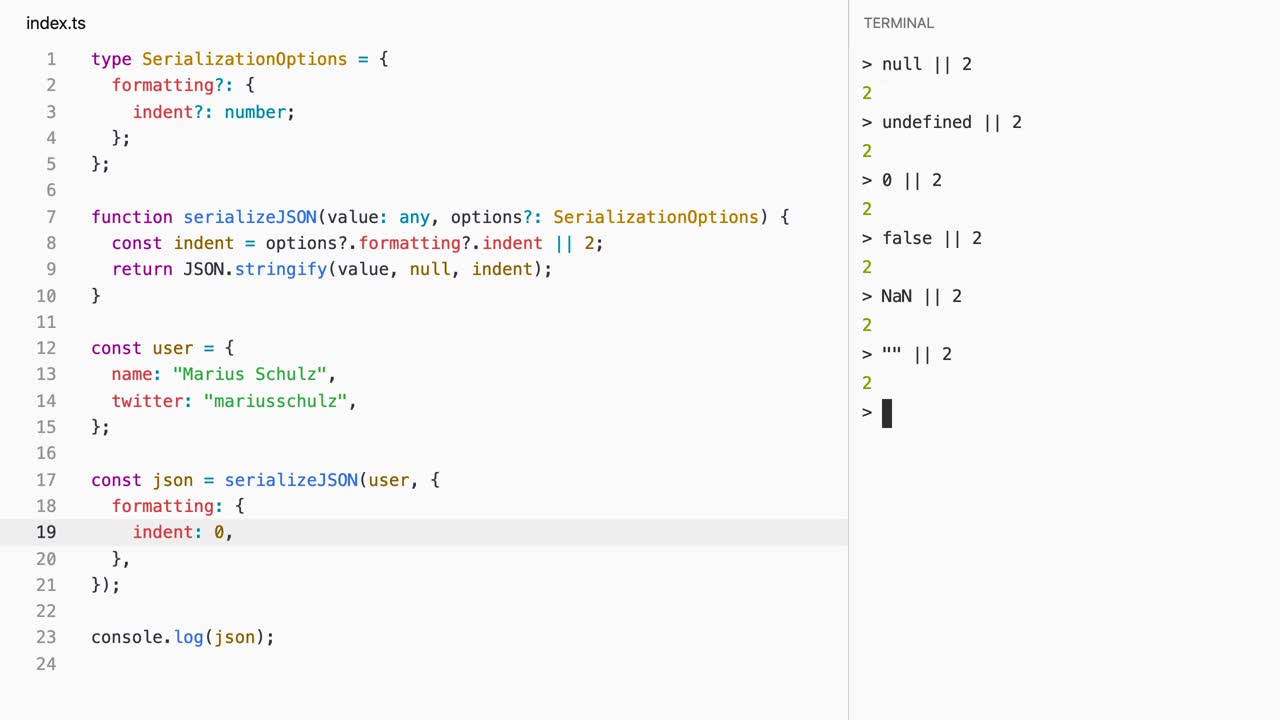Click the number keyword on line 3
This screenshot has height=720, width=1280.
click(x=255, y=112)
